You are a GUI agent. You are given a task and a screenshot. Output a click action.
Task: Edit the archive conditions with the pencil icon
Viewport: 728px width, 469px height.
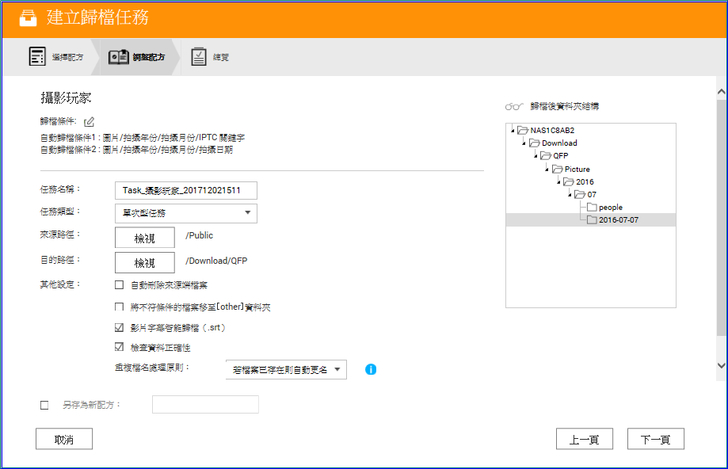89,122
